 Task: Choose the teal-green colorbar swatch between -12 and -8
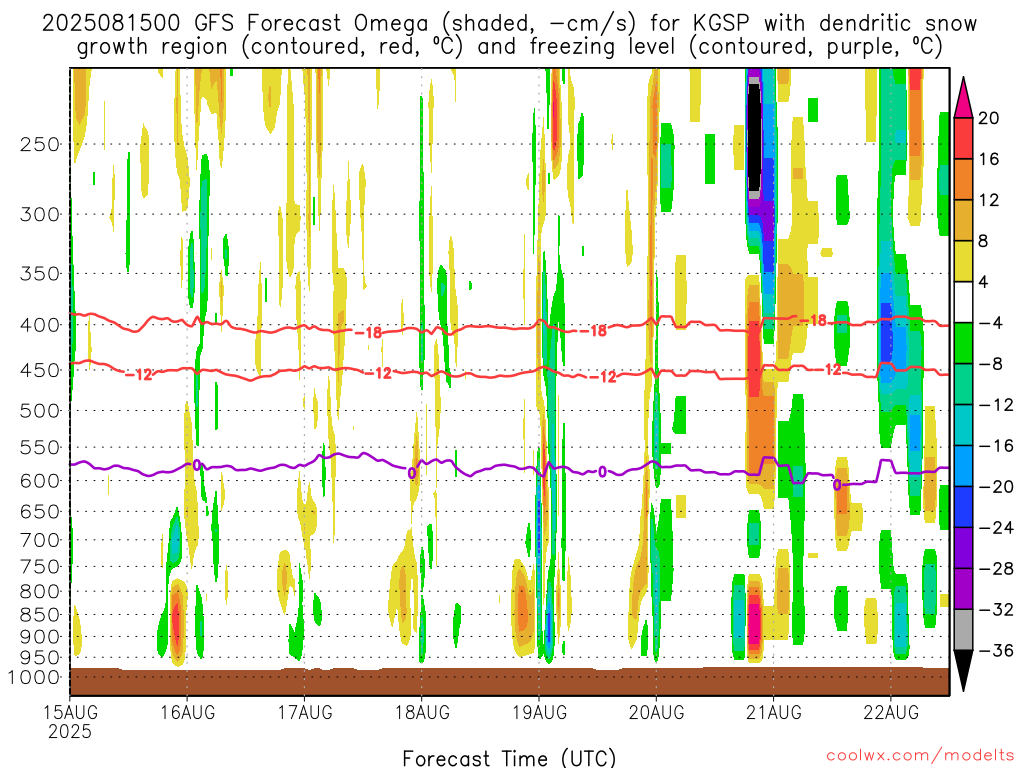pos(963,384)
